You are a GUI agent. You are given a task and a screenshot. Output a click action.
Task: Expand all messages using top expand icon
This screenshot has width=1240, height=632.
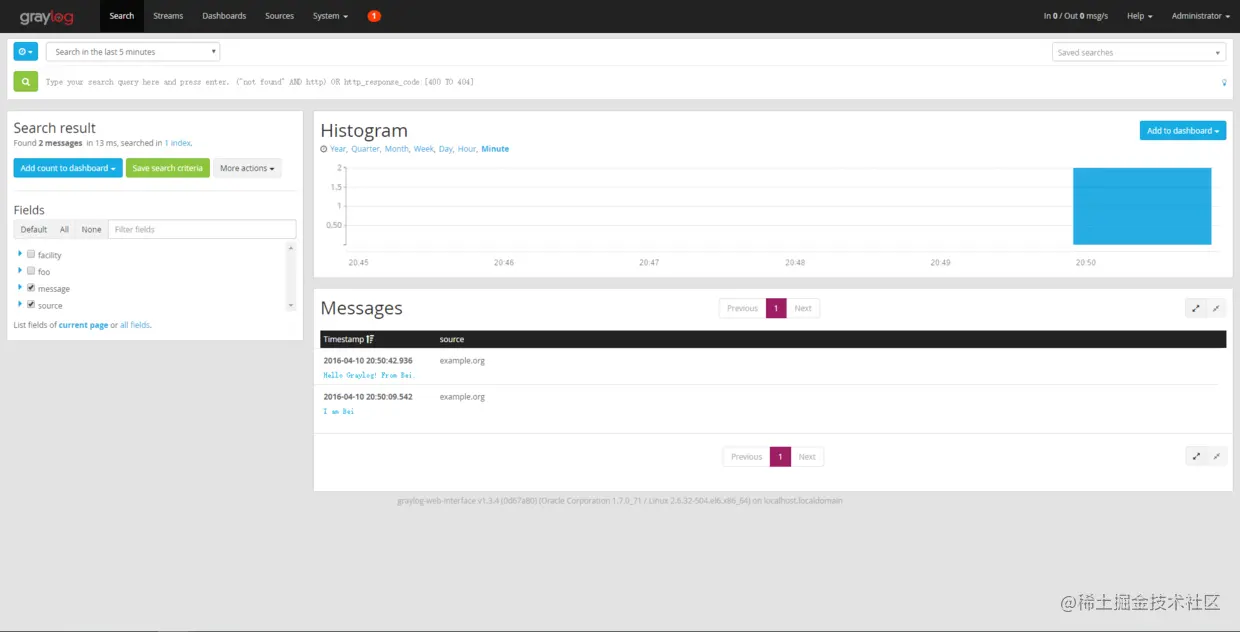pos(1195,308)
